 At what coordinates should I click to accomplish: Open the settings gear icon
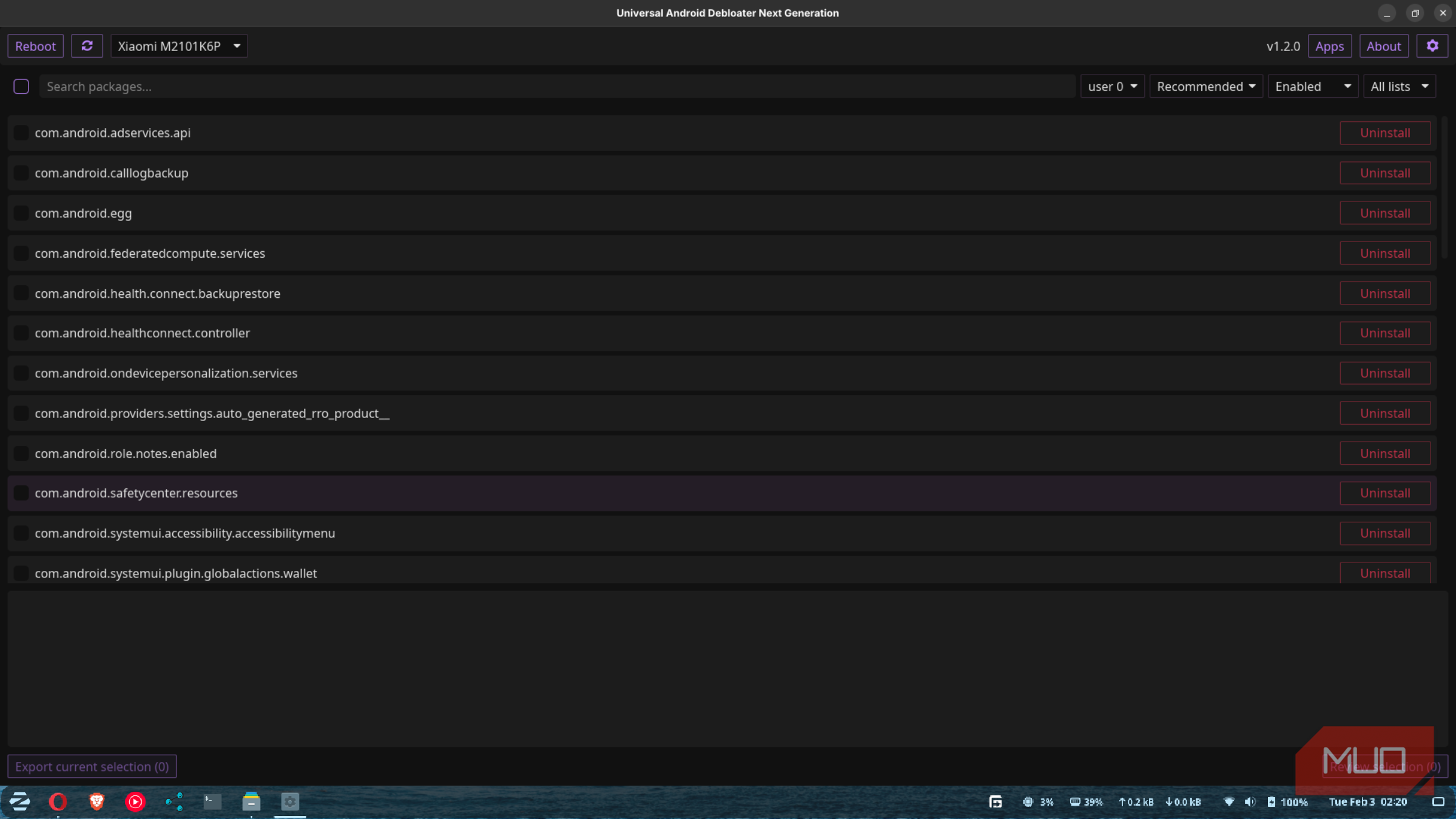[1432, 46]
